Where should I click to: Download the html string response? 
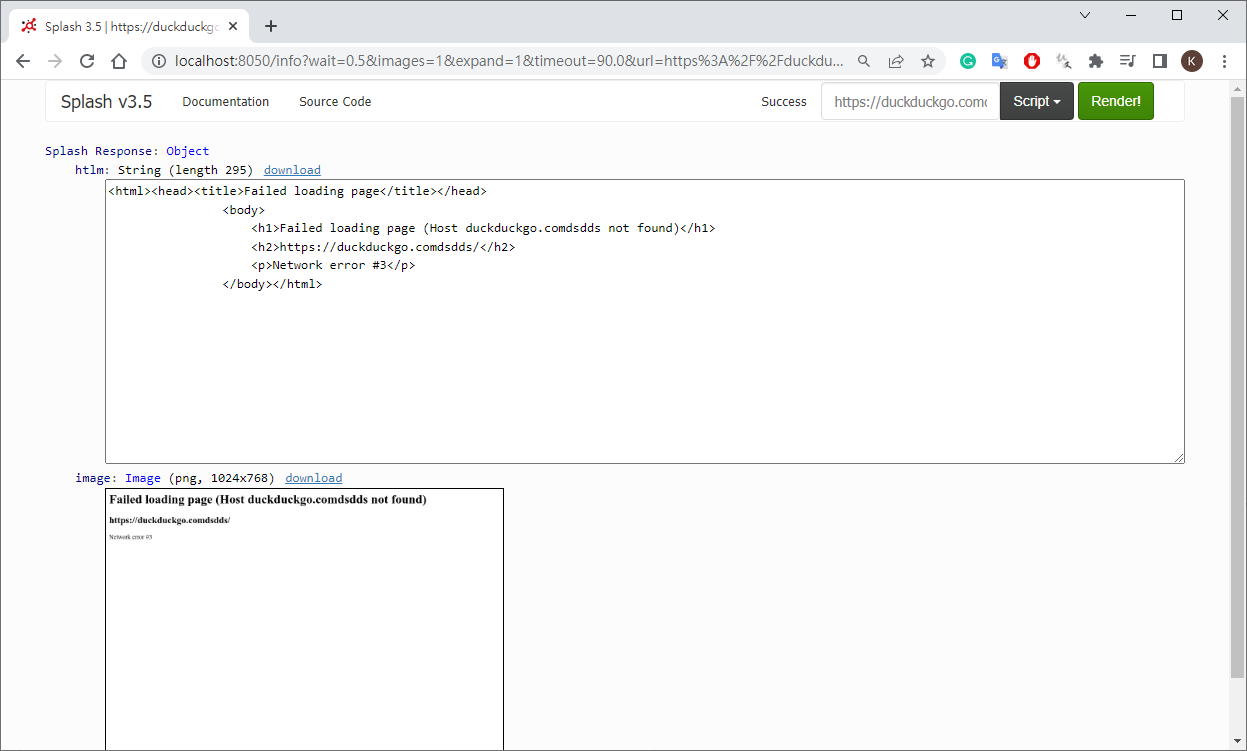point(292,170)
